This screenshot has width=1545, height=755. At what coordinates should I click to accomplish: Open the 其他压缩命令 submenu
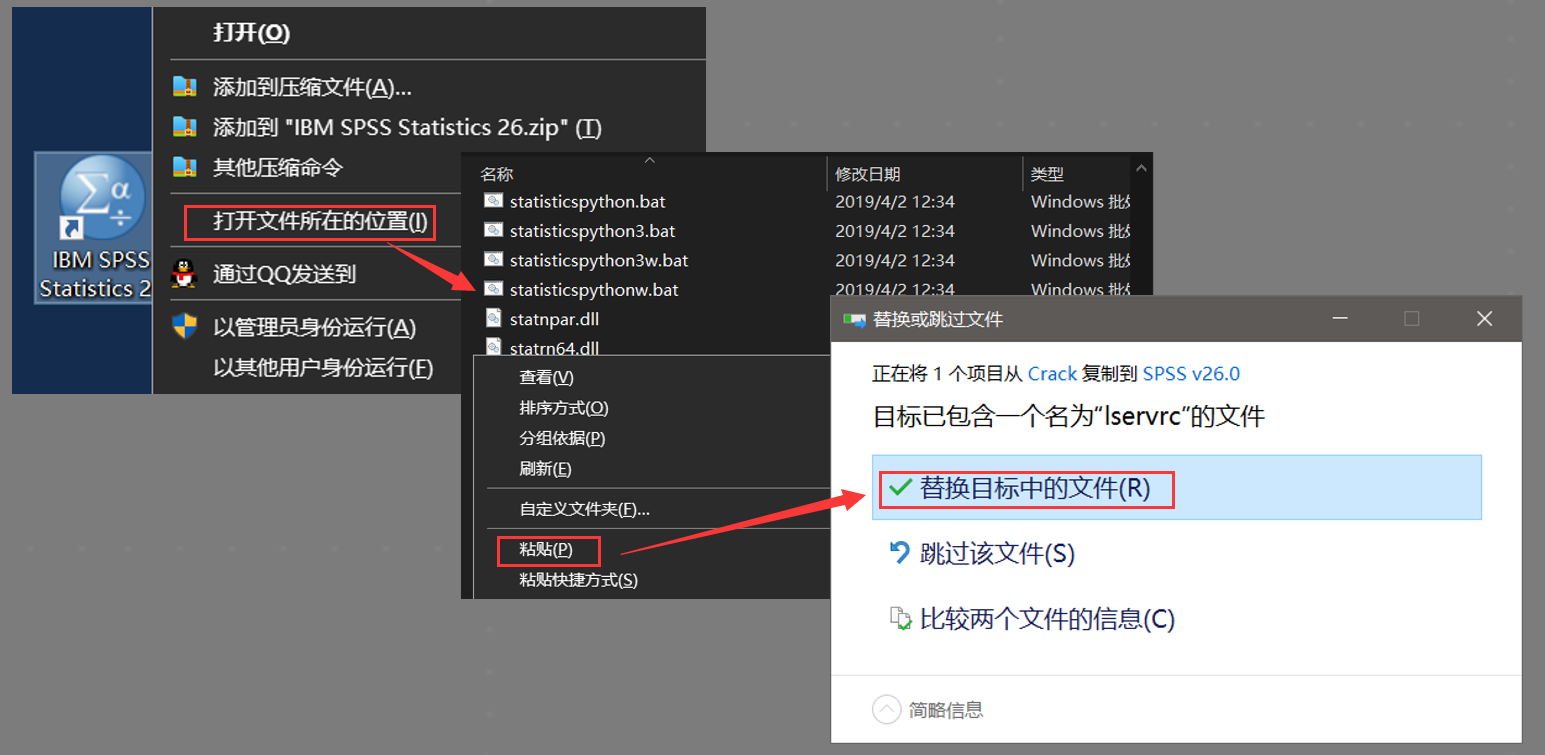278,166
